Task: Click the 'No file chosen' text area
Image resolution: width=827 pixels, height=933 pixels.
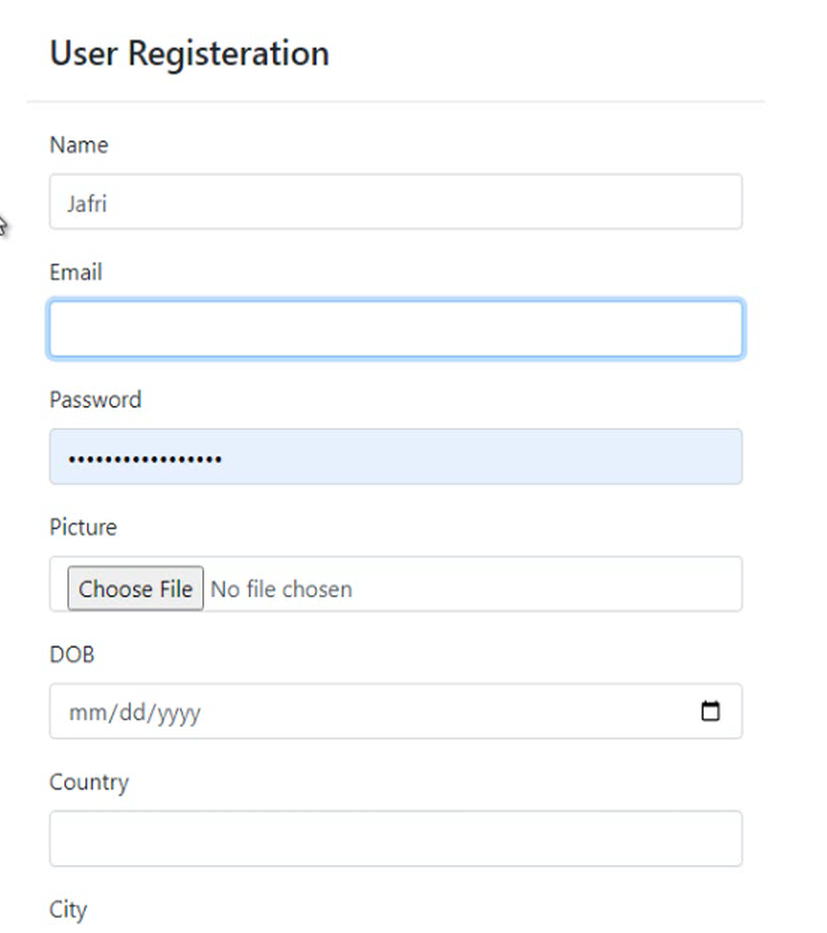Action: pos(282,589)
